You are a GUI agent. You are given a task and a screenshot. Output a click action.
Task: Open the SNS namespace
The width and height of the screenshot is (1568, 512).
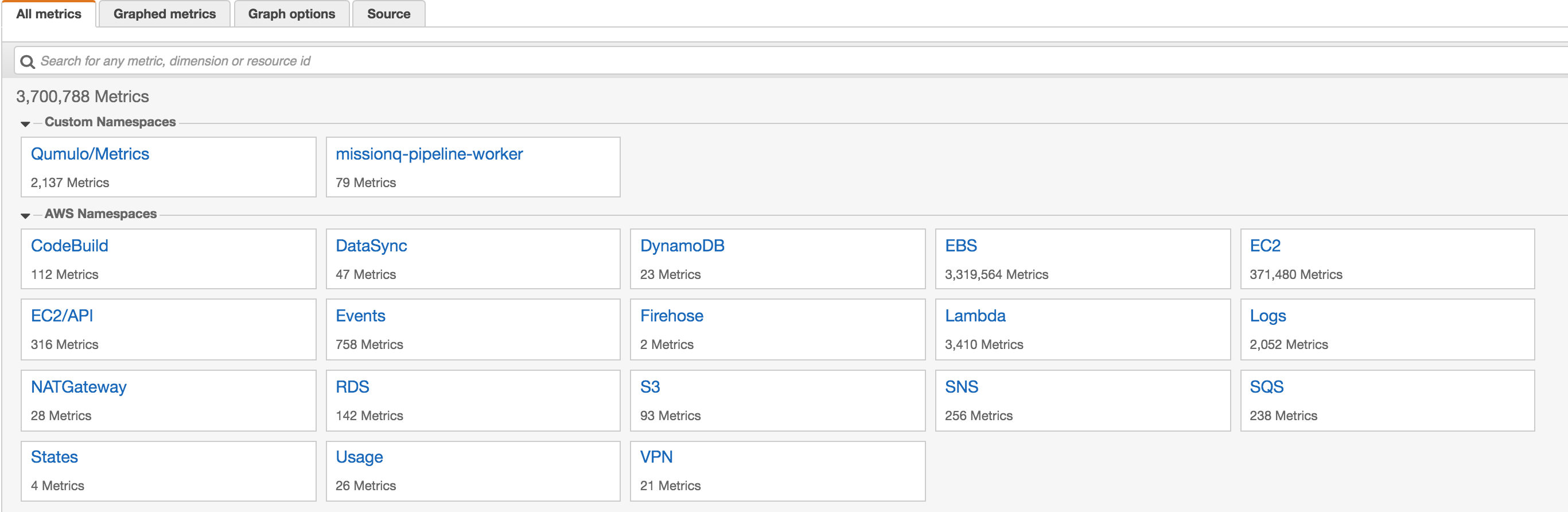click(x=961, y=387)
